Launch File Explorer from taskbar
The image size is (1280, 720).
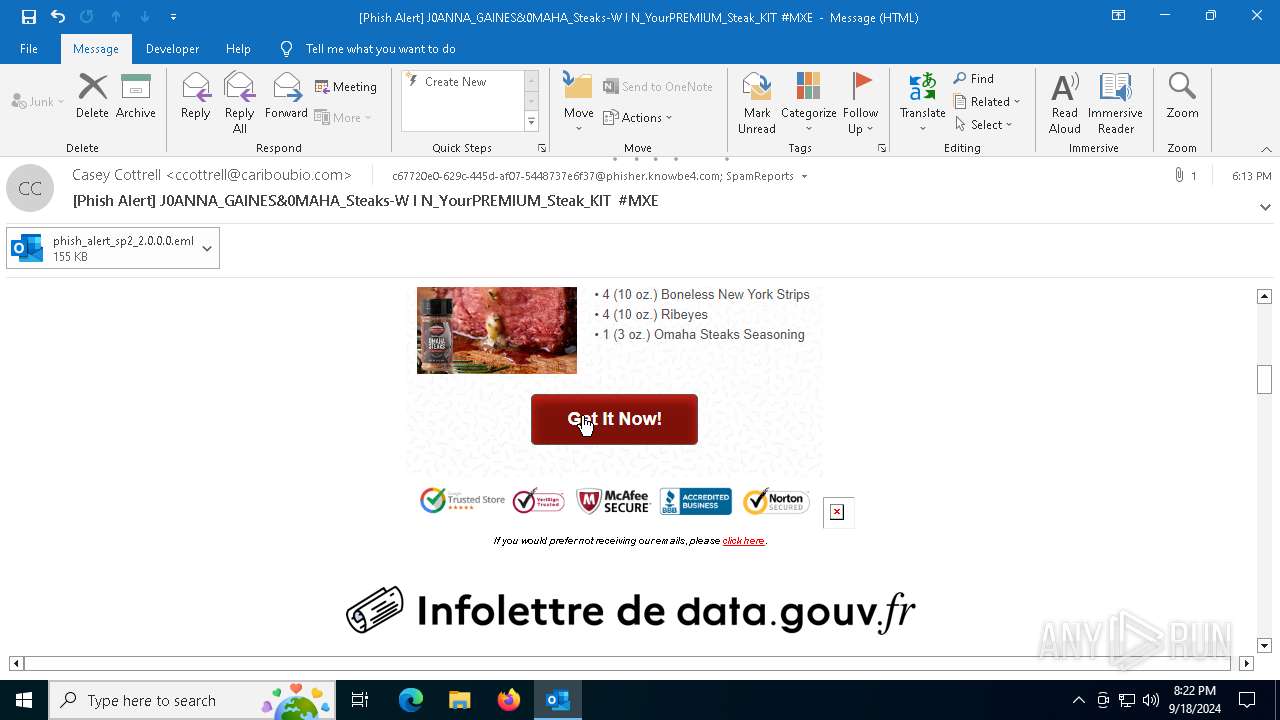[x=460, y=700]
